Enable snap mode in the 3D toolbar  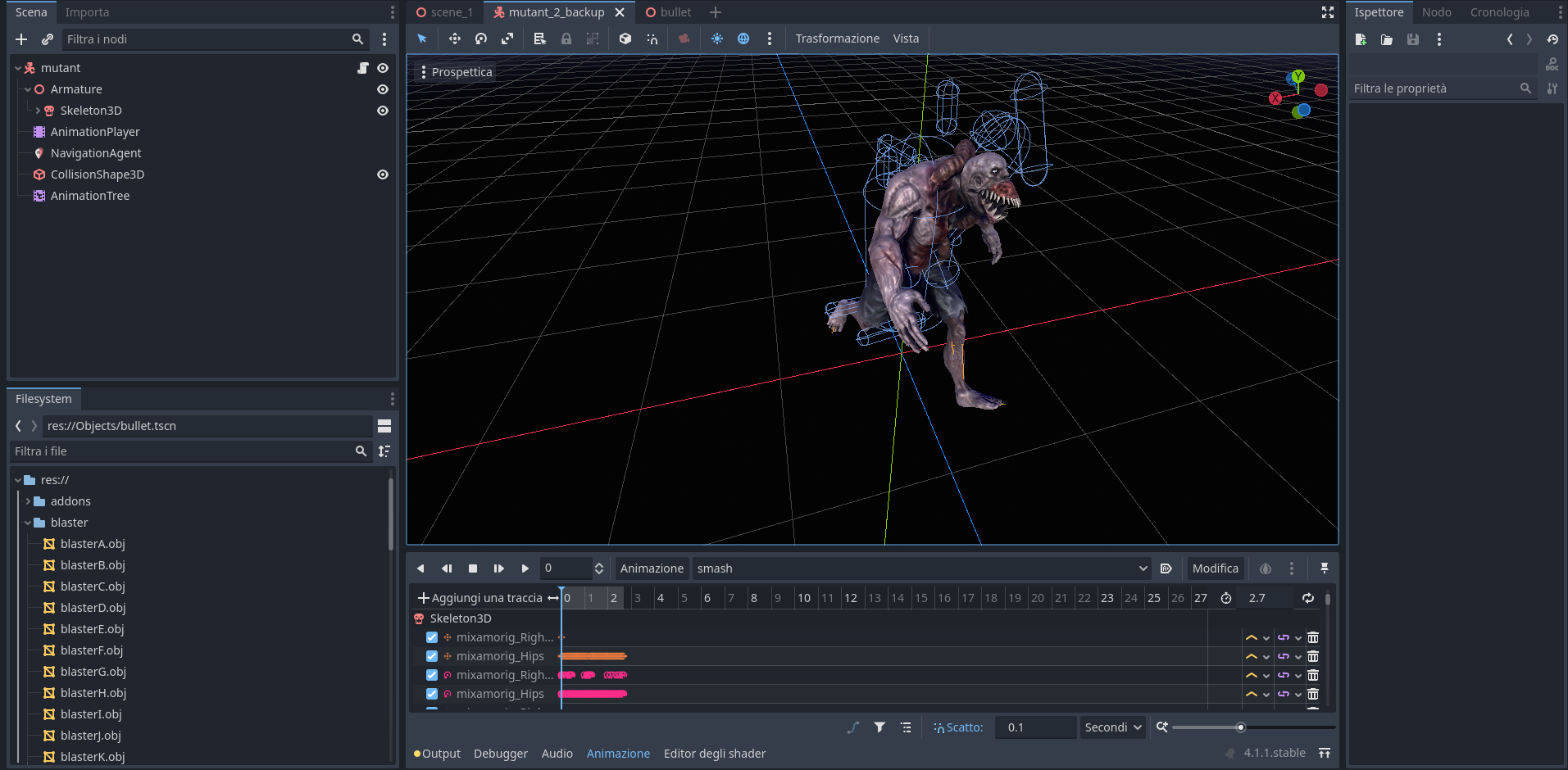(x=652, y=38)
